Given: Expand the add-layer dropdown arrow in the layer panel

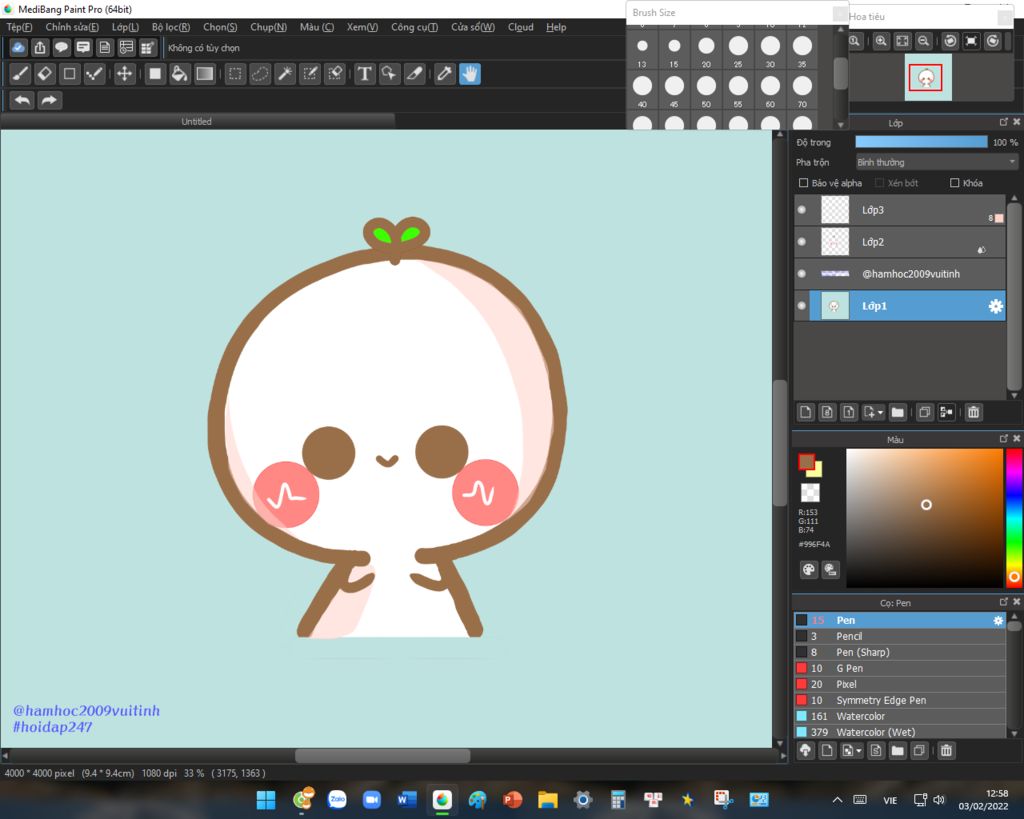Looking at the screenshot, I should pyautogui.click(x=880, y=412).
